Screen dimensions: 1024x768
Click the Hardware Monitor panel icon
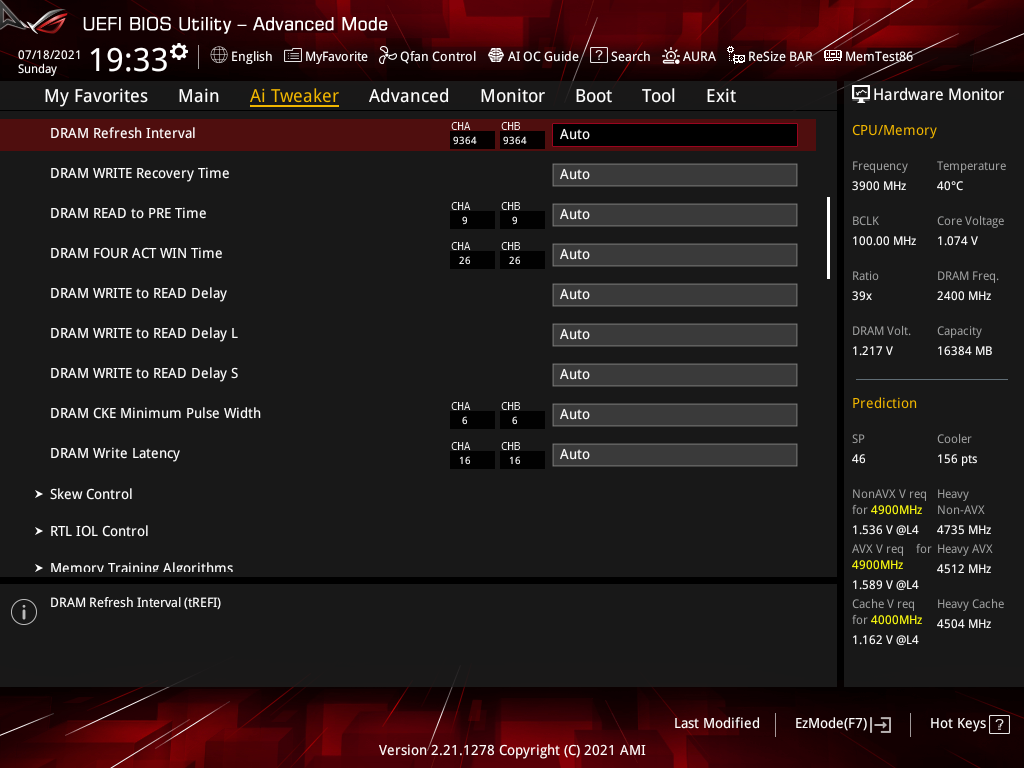point(862,93)
